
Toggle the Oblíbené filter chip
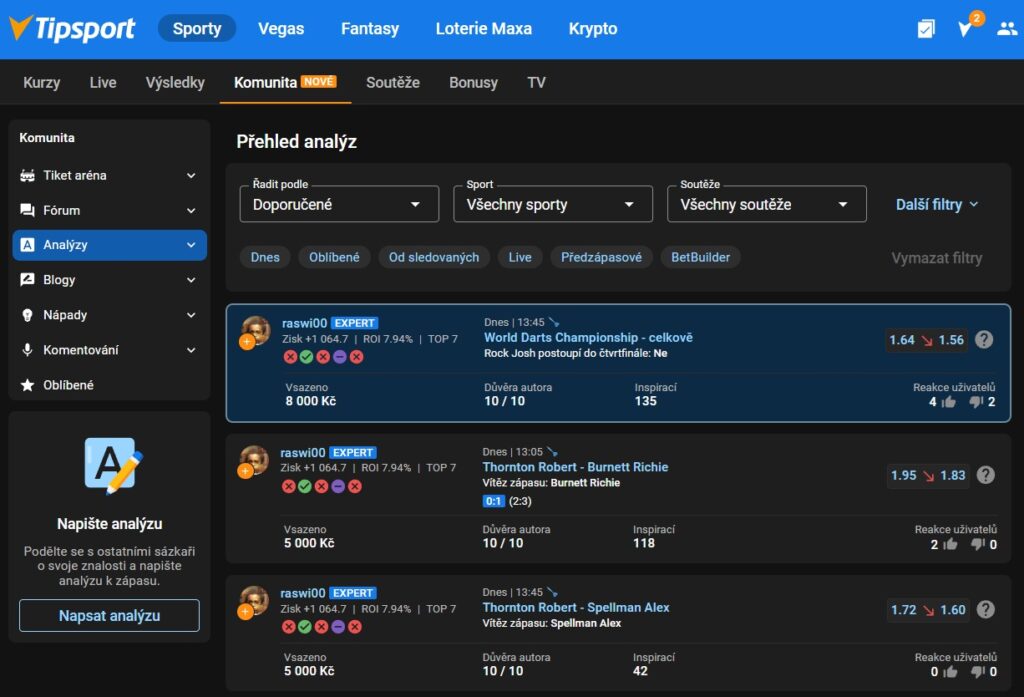coord(334,257)
